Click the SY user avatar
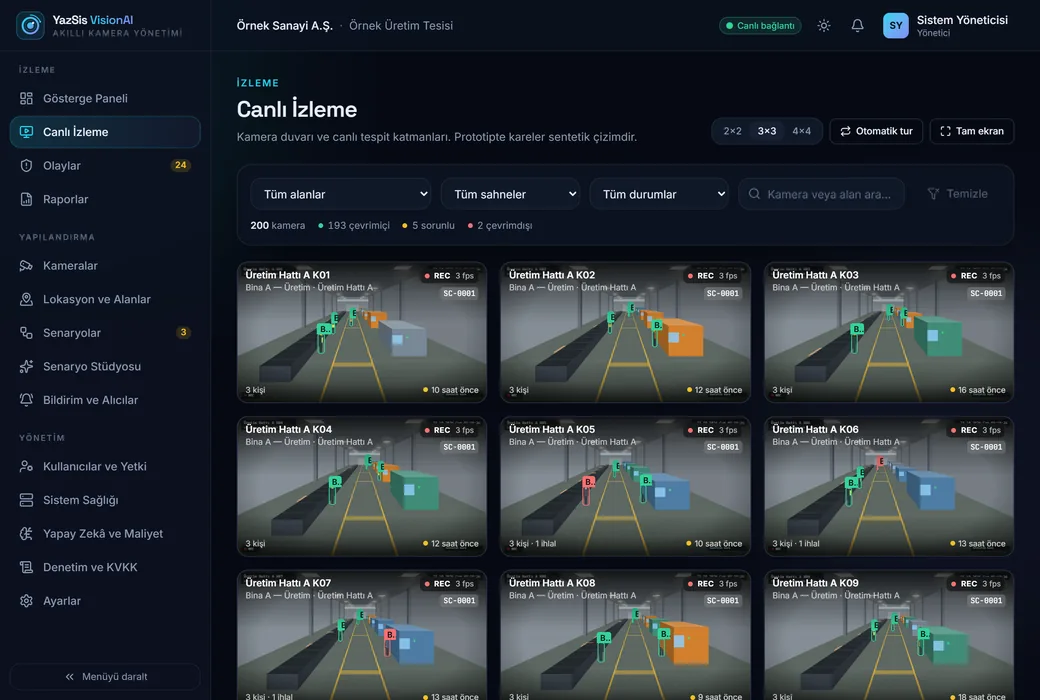 pos(895,25)
